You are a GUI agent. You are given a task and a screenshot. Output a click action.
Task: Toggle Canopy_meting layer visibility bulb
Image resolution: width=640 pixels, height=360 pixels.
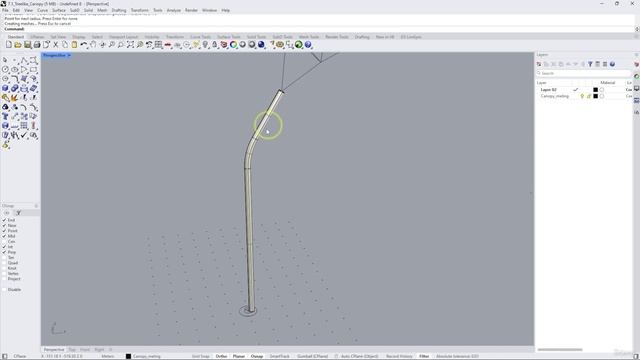coord(582,96)
